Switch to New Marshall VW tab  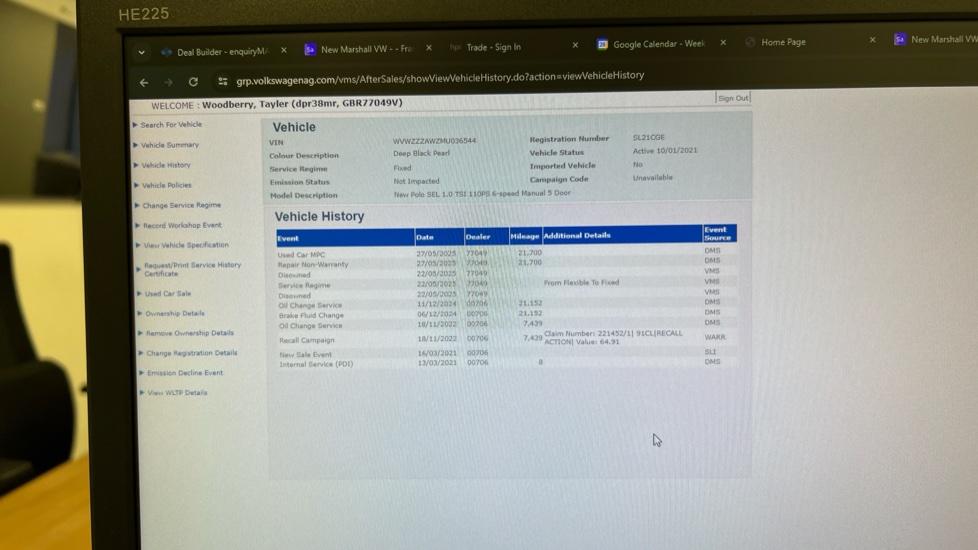coord(359,49)
